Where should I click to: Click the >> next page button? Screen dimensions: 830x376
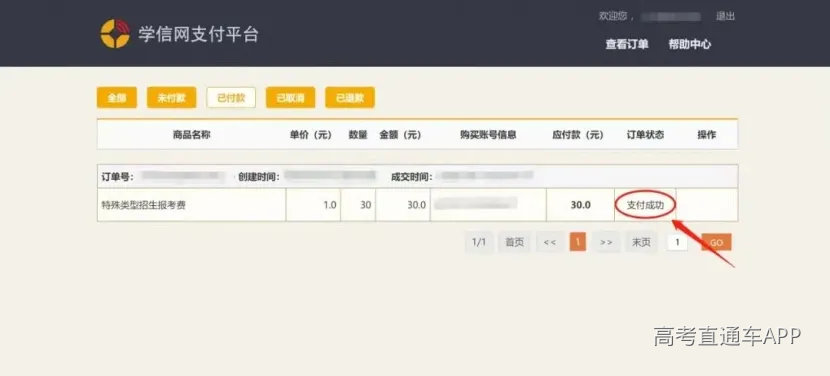tap(606, 243)
